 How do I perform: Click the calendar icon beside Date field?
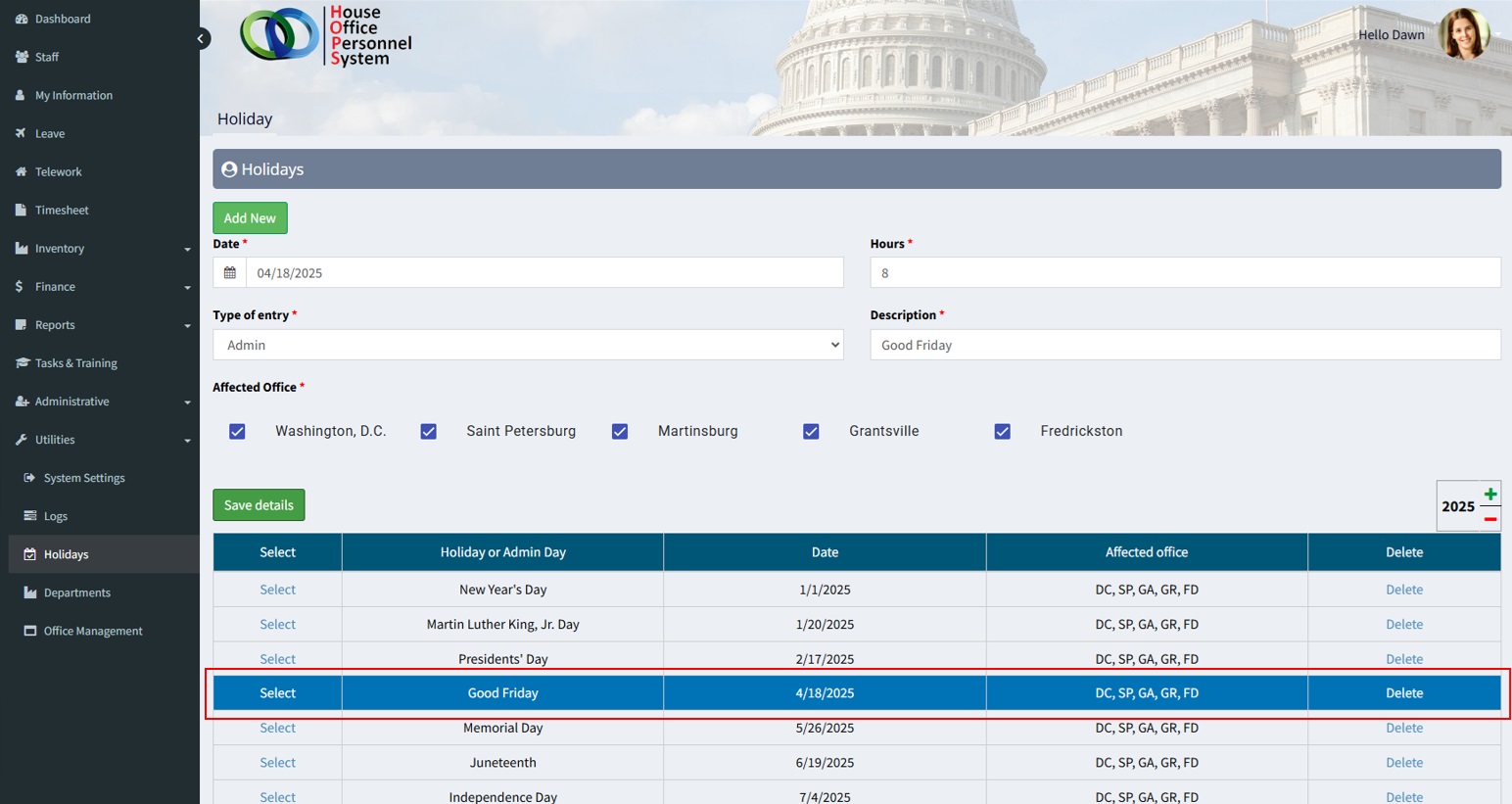[x=230, y=273]
